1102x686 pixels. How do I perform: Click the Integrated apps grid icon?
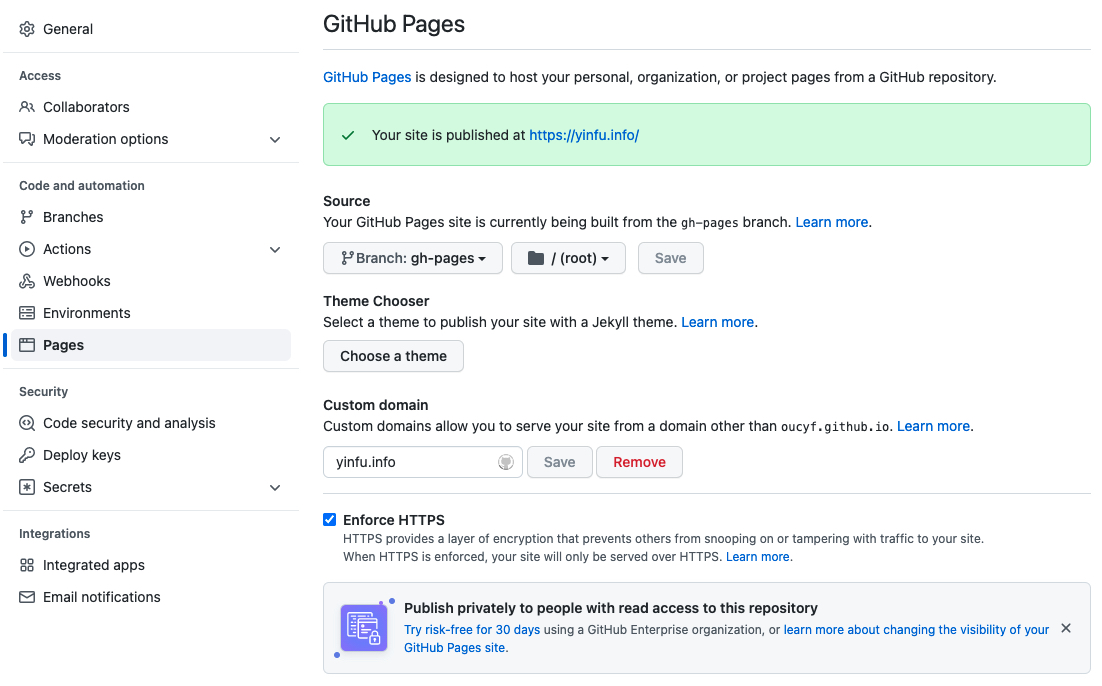click(27, 565)
